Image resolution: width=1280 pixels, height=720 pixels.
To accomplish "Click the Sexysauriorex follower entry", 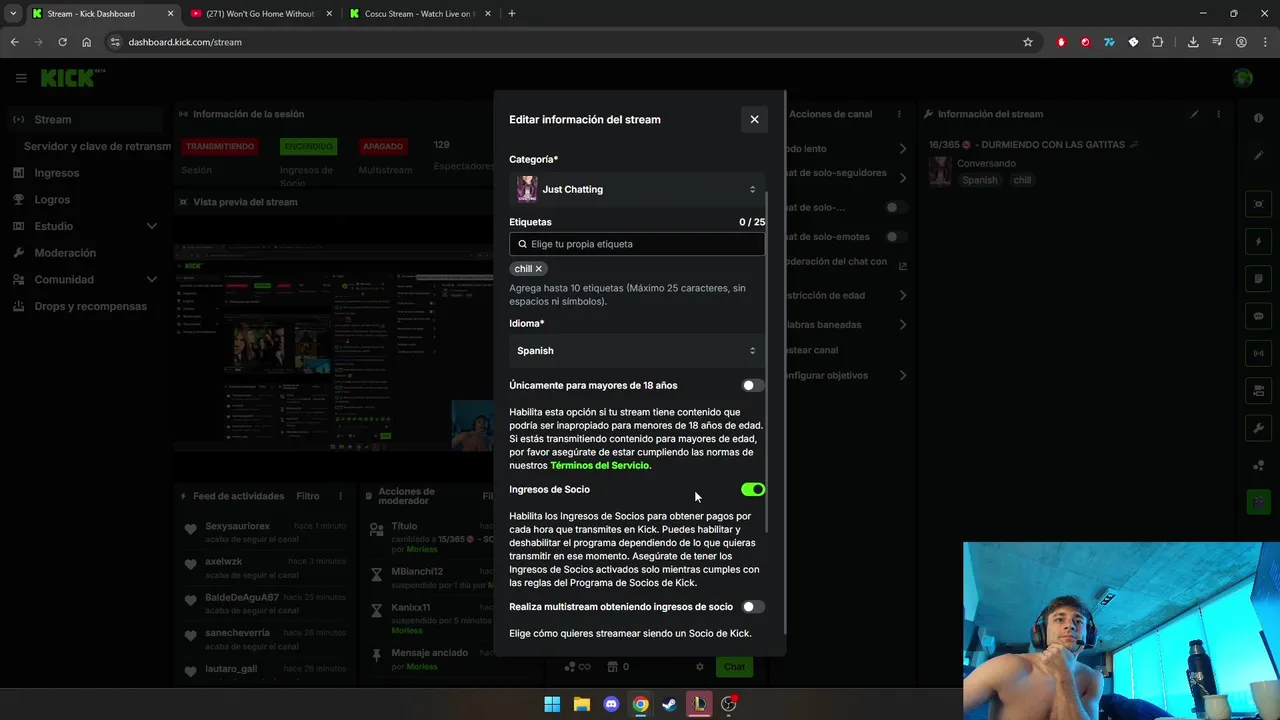I will pyautogui.click(x=264, y=532).
